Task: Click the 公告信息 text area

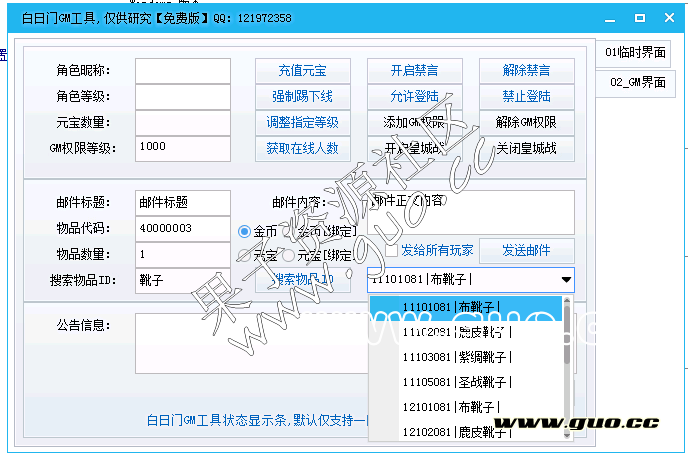Action: (x=252, y=343)
